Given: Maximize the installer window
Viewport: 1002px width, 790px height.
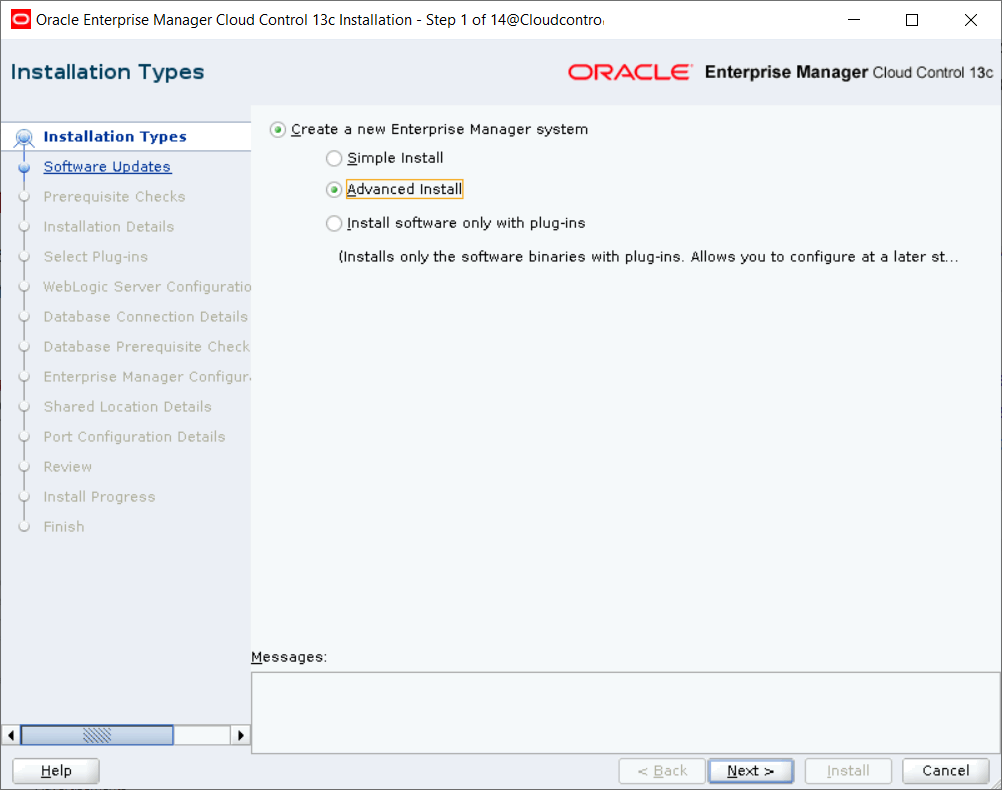Looking at the screenshot, I should click(912, 20).
